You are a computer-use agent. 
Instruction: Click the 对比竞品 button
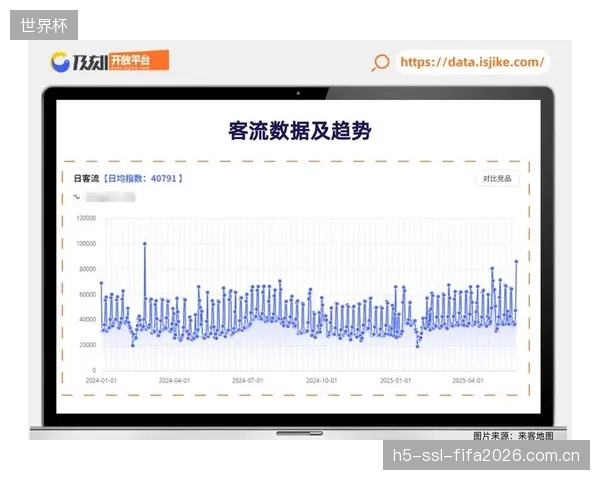click(497, 178)
